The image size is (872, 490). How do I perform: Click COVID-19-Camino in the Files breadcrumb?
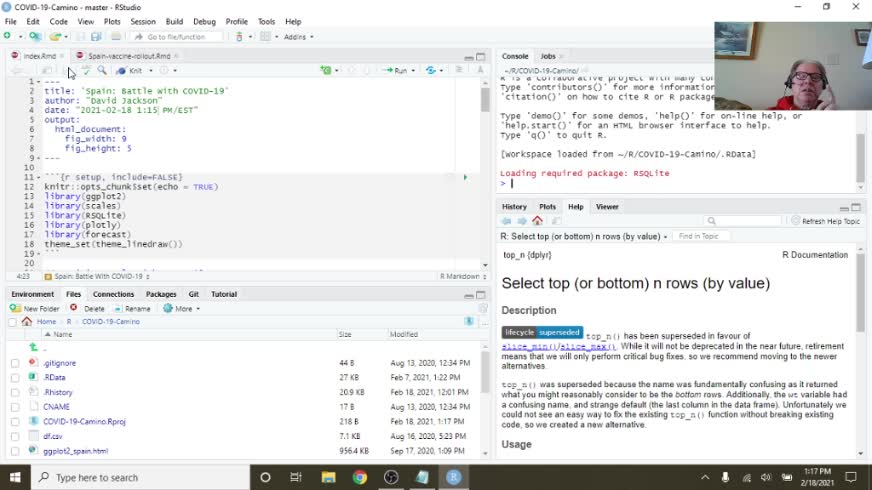111,321
